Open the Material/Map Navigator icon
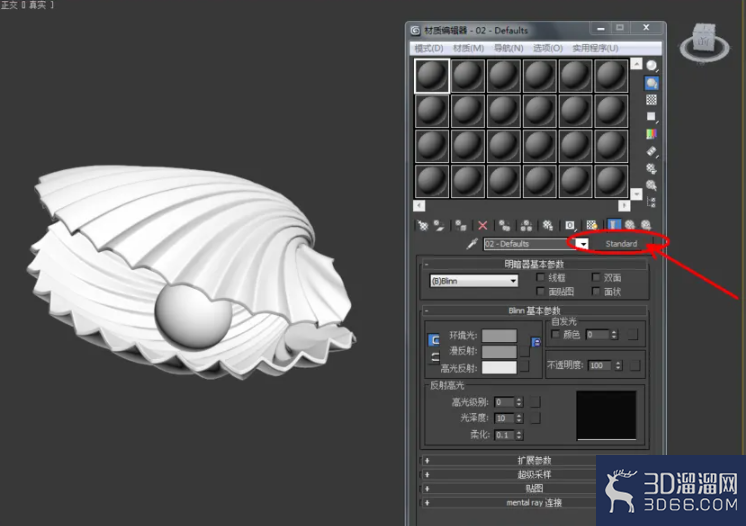The height and width of the screenshot is (526, 746). [x=651, y=202]
